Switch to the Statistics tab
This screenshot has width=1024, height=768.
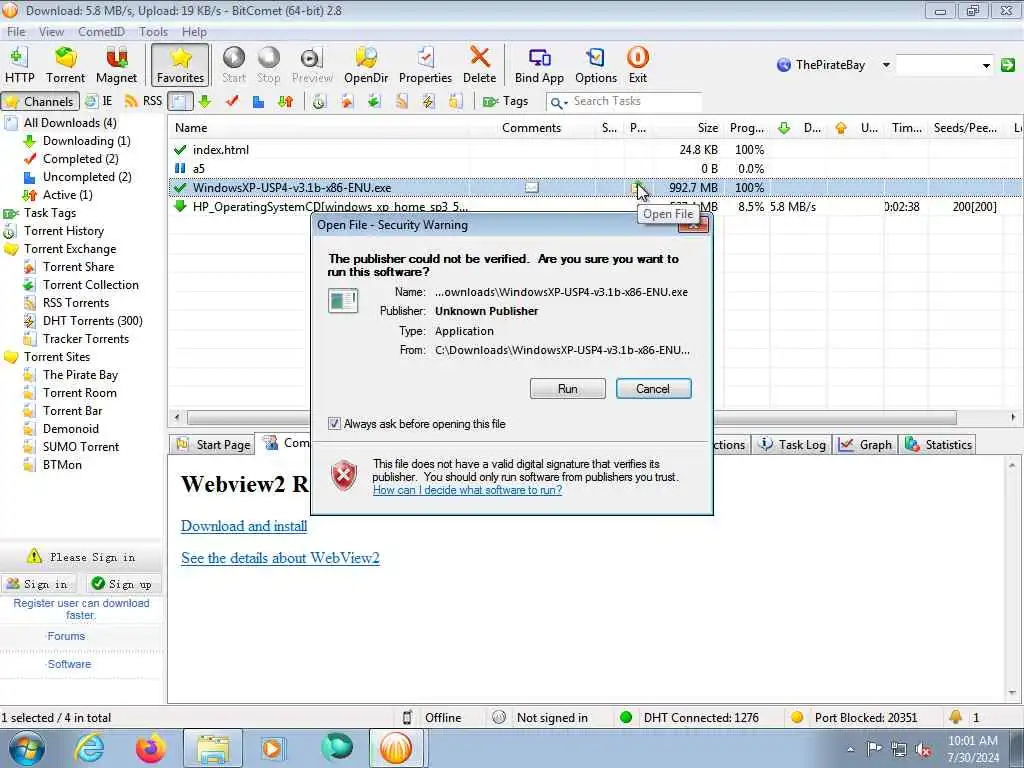938,445
